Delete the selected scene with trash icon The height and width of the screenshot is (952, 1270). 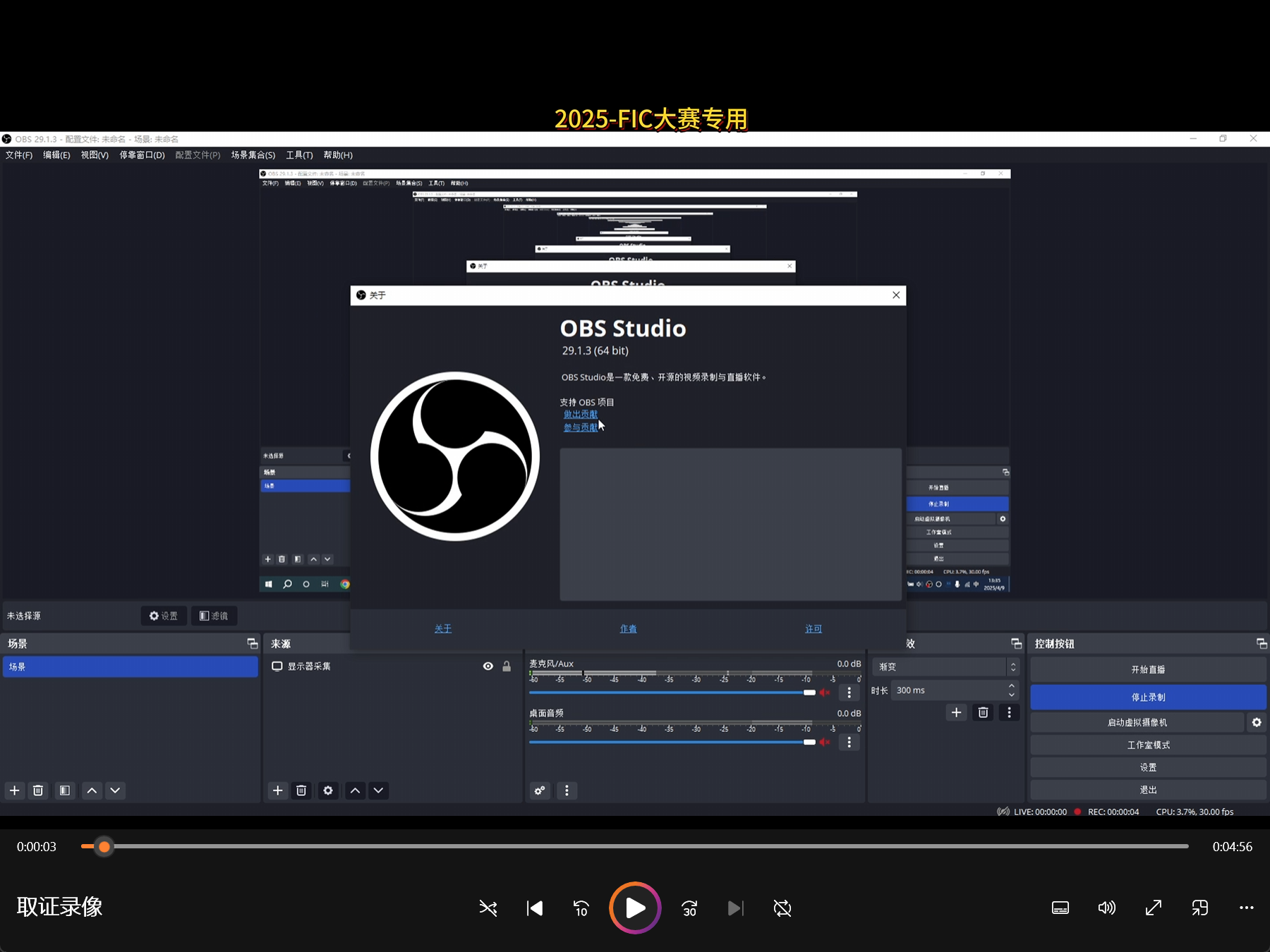[x=38, y=791]
